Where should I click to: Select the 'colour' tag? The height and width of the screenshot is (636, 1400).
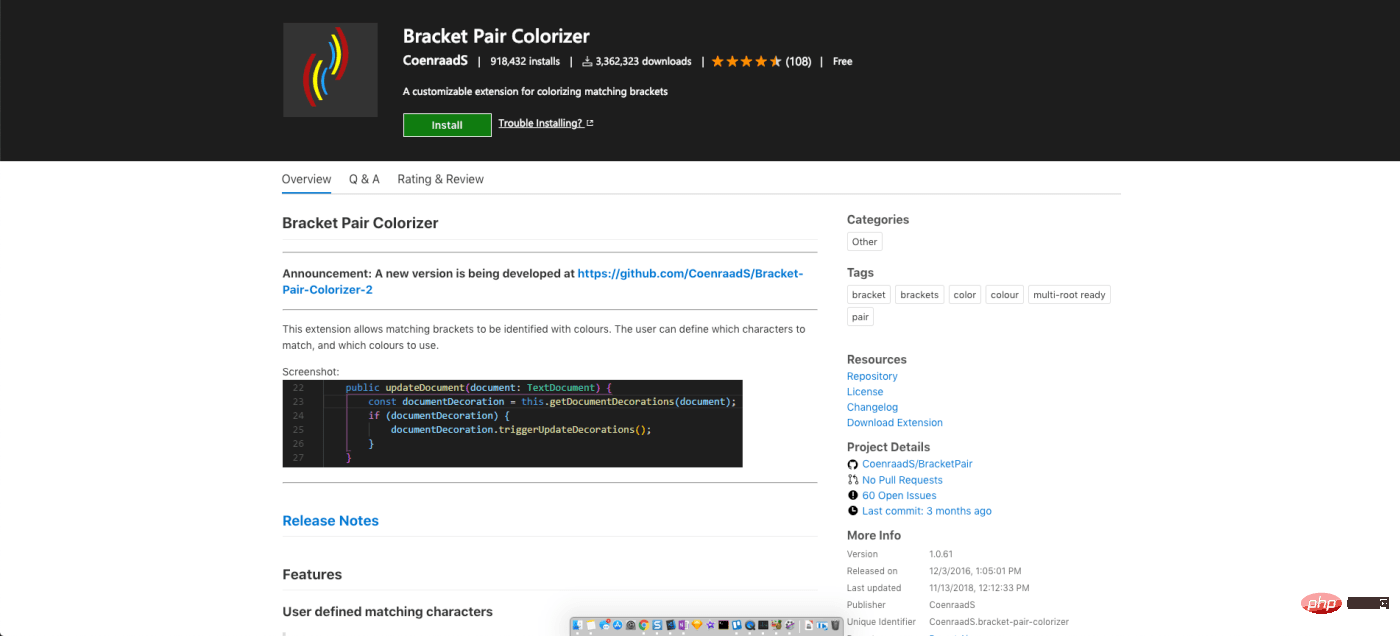click(1005, 295)
